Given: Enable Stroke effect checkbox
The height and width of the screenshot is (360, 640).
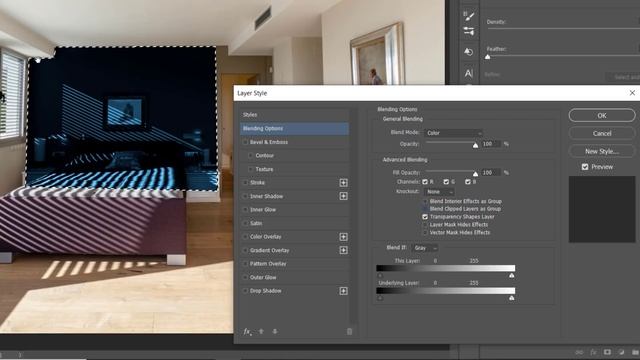Looking at the screenshot, I should coord(245,182).
